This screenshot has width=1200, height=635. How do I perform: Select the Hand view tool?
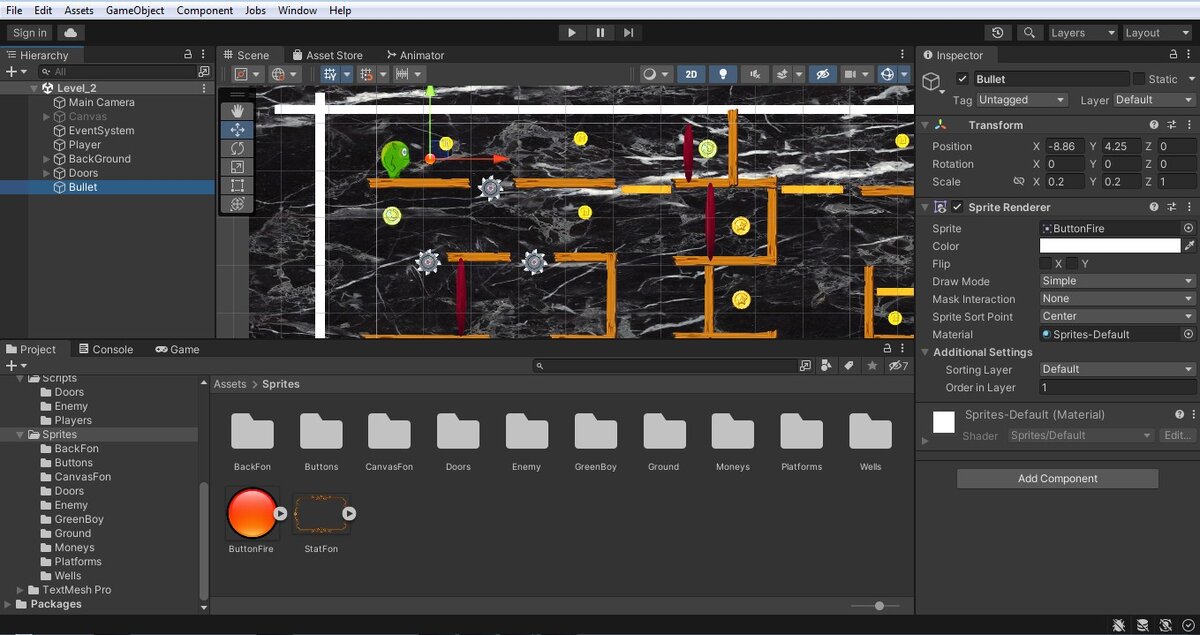tap(237, 111)
